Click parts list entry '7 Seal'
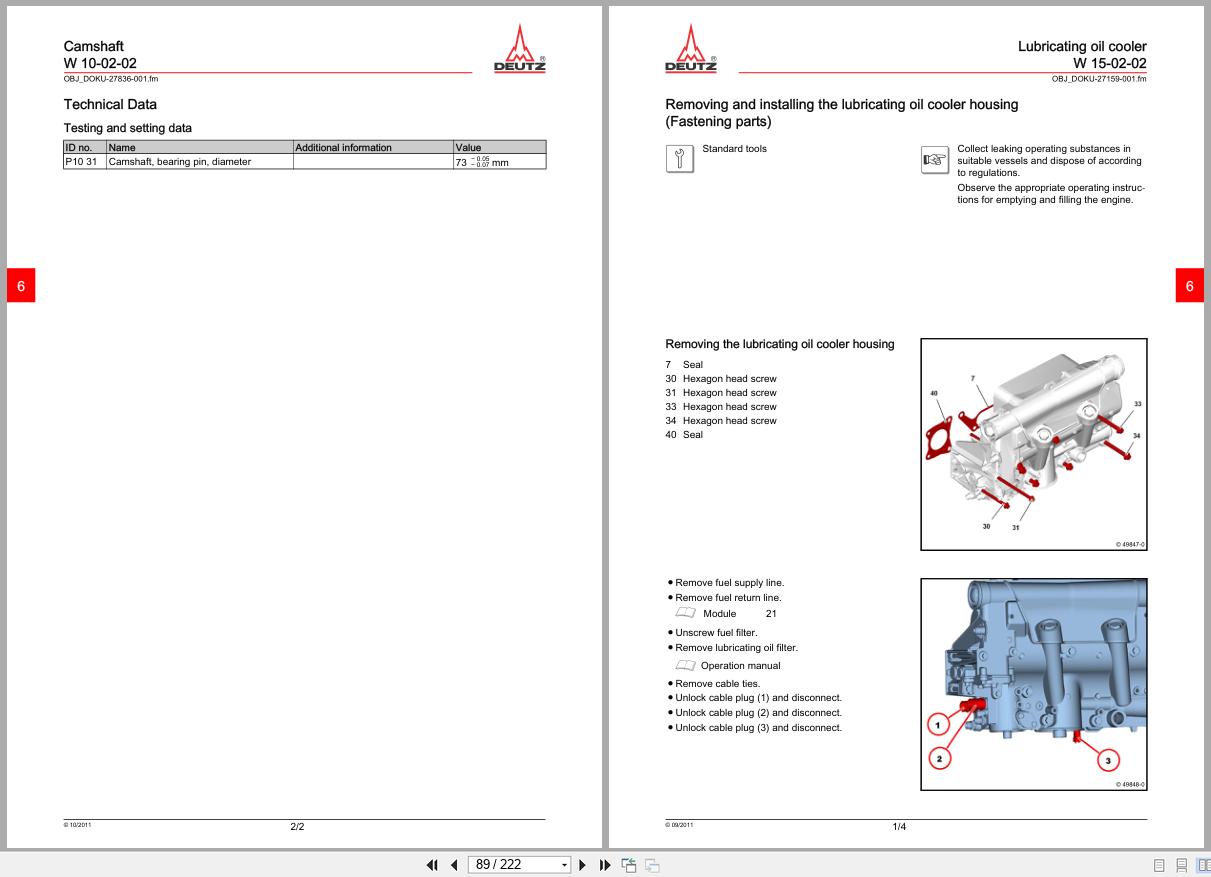The width and height of the screenshot is (1211, 877). [684, 365]
